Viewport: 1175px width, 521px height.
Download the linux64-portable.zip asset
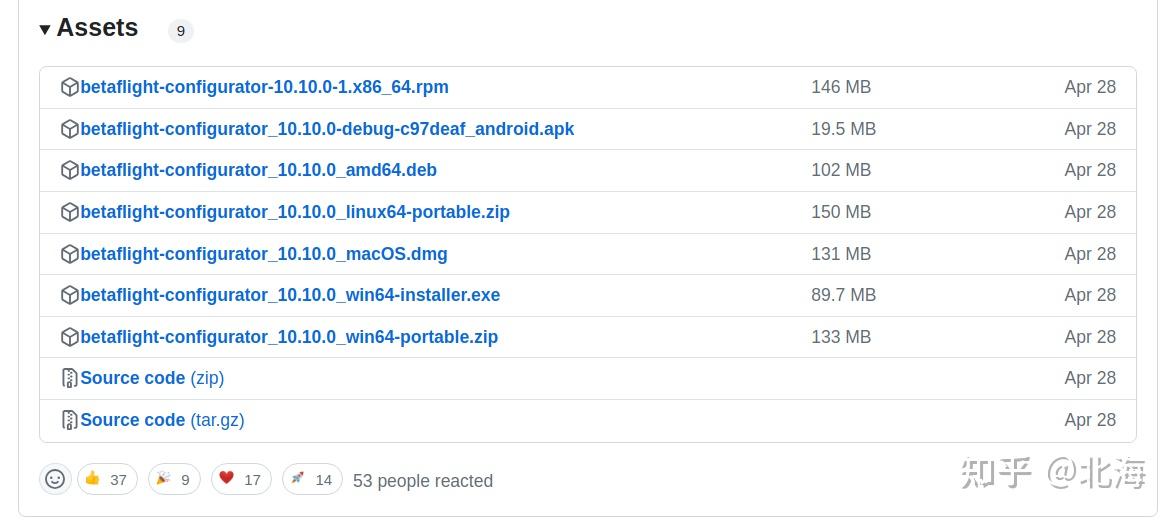(295, 212)
